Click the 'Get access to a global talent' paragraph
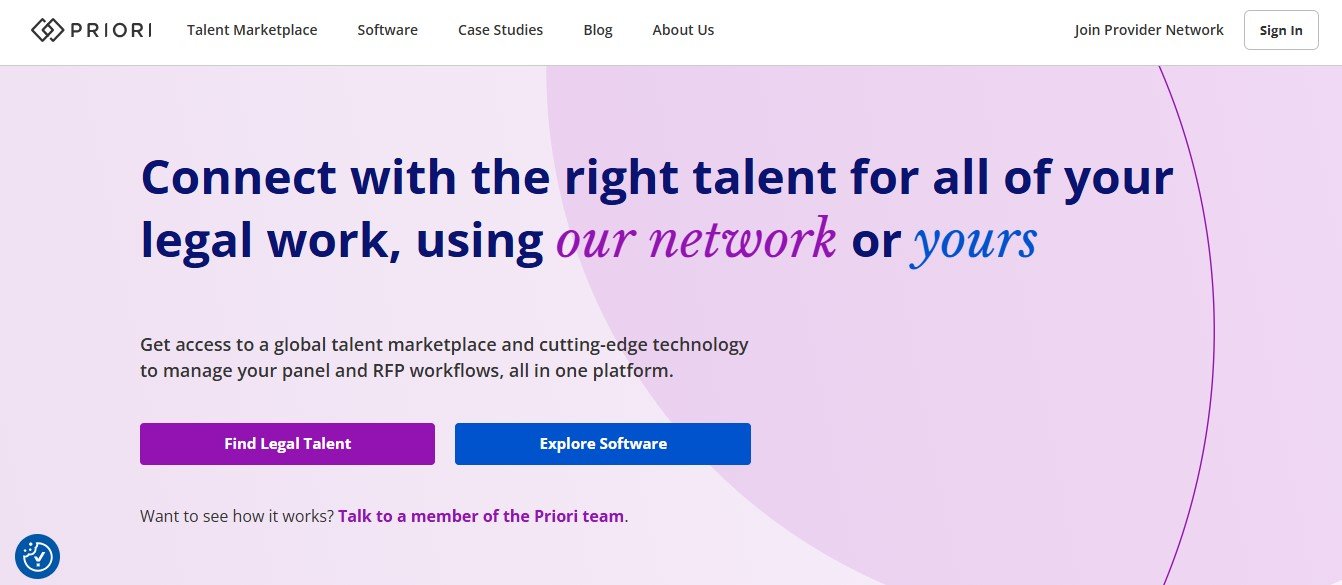This screenshot has height=585, width=1342. point(444,345)
